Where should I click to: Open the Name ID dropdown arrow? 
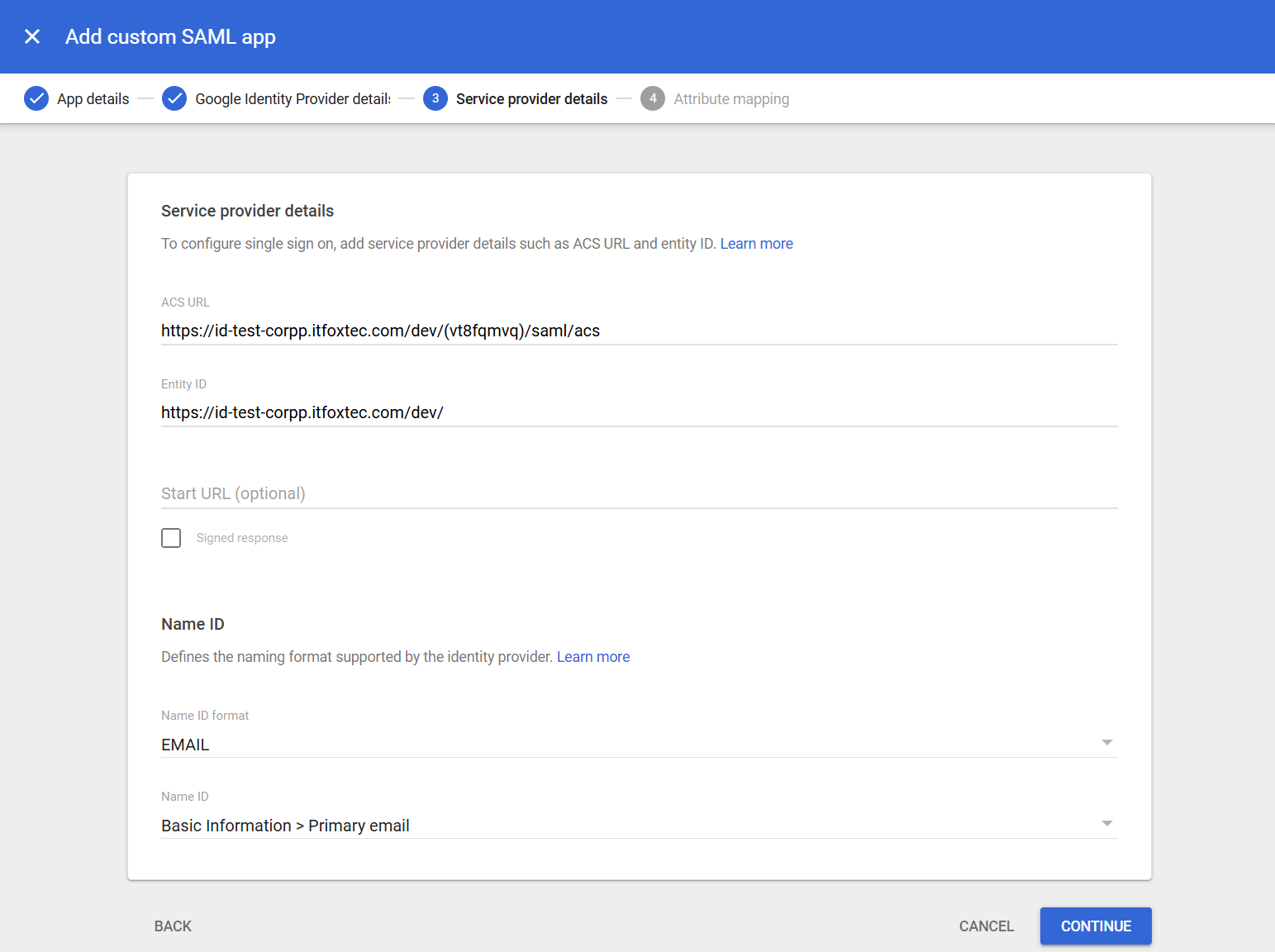pos(1107,823)
